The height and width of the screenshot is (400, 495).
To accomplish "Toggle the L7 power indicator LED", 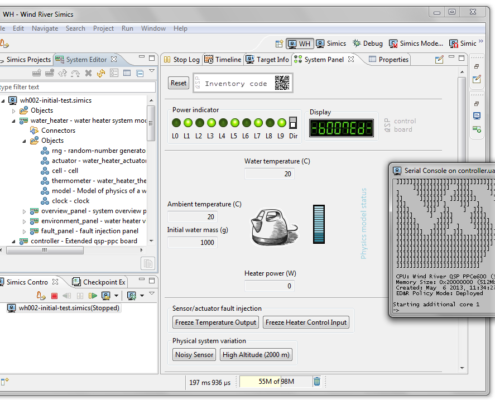I will point(258,123).
